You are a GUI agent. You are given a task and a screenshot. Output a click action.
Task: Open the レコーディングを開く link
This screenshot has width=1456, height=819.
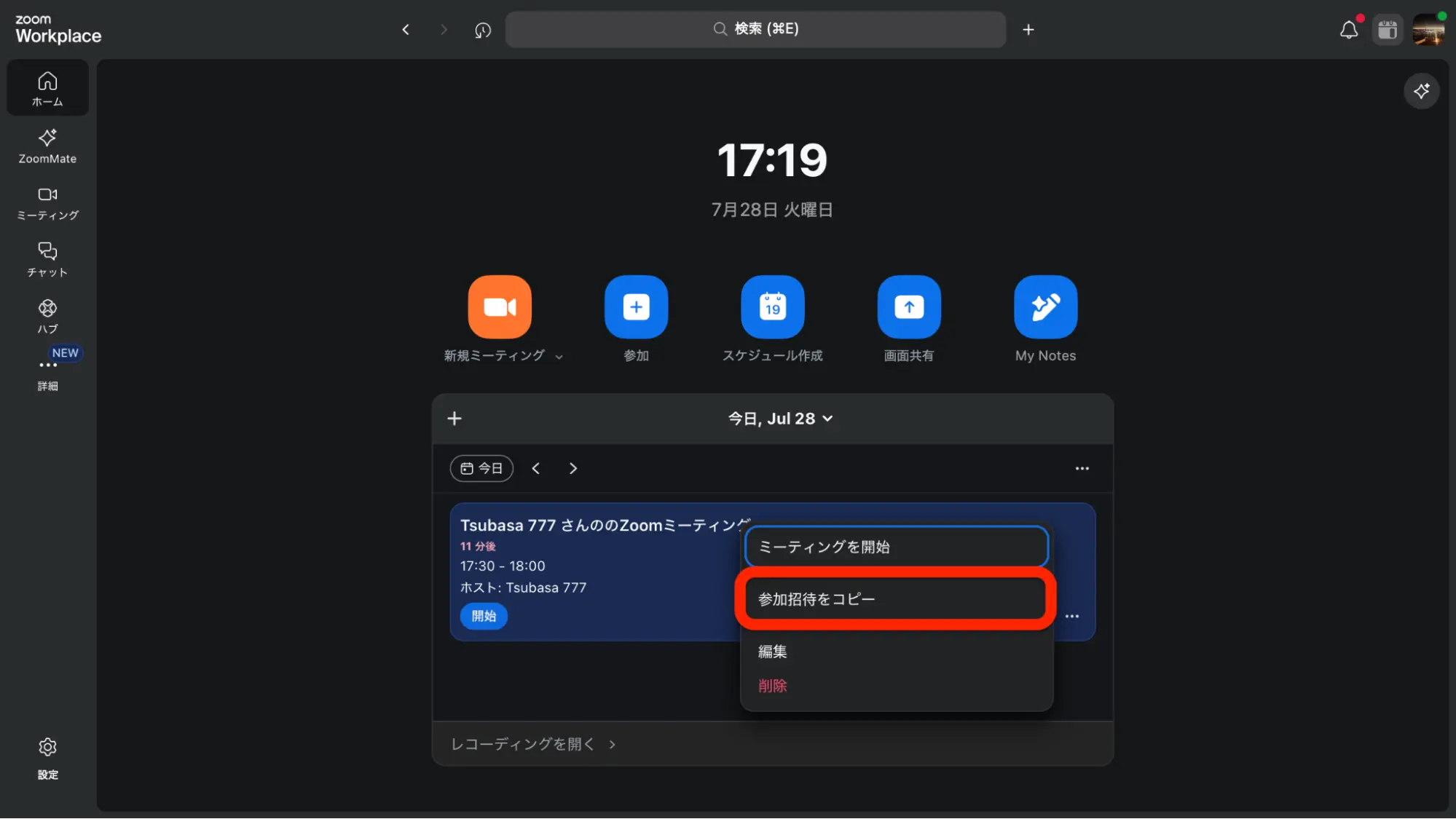pos(533,744)
